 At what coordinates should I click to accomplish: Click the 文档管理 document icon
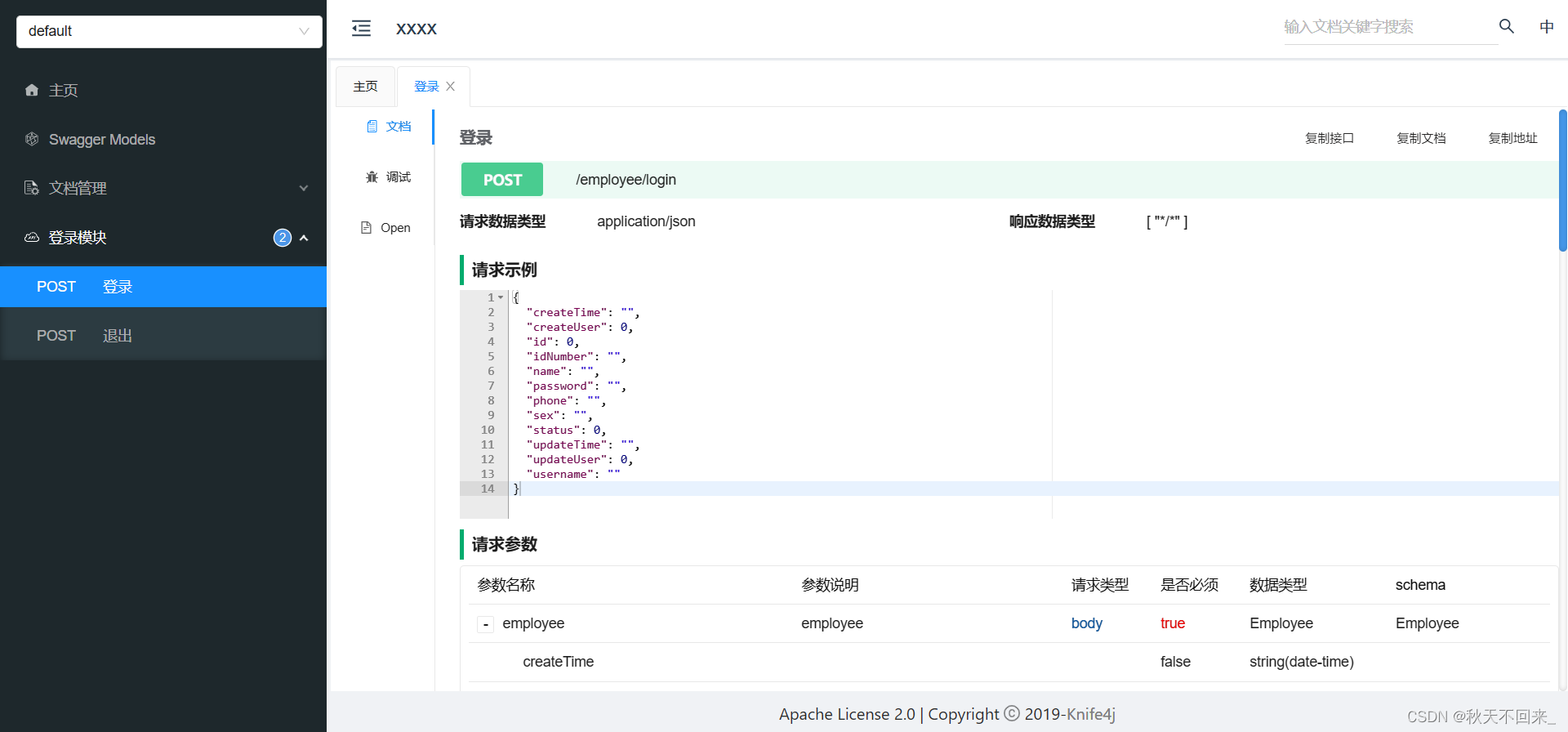32,188
